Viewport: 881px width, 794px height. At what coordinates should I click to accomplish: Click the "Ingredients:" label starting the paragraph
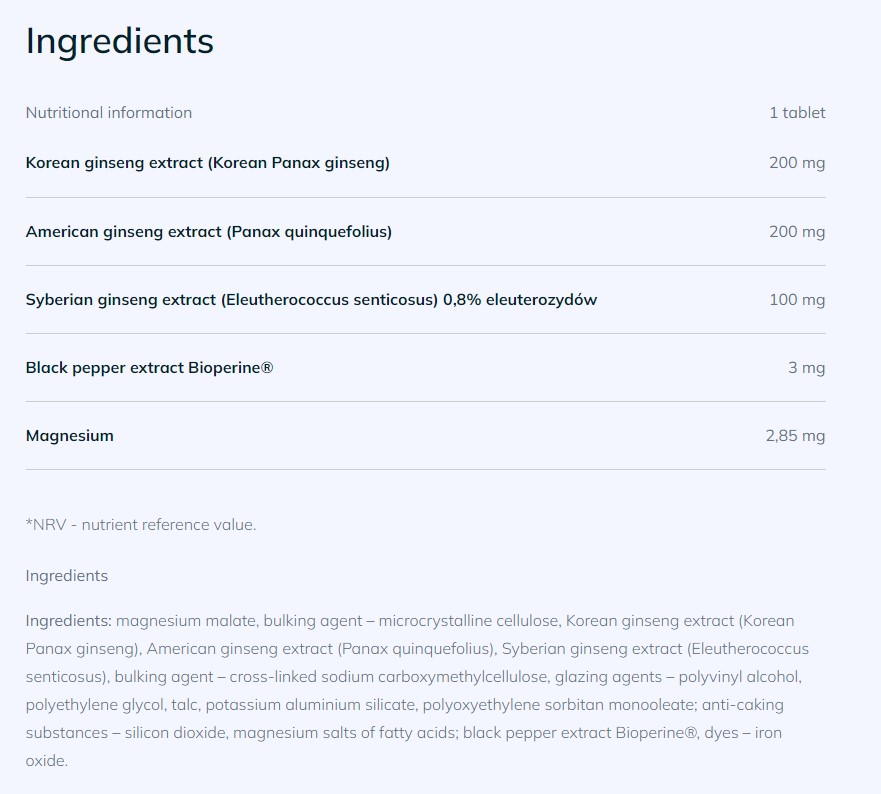[x=69, y=621]
